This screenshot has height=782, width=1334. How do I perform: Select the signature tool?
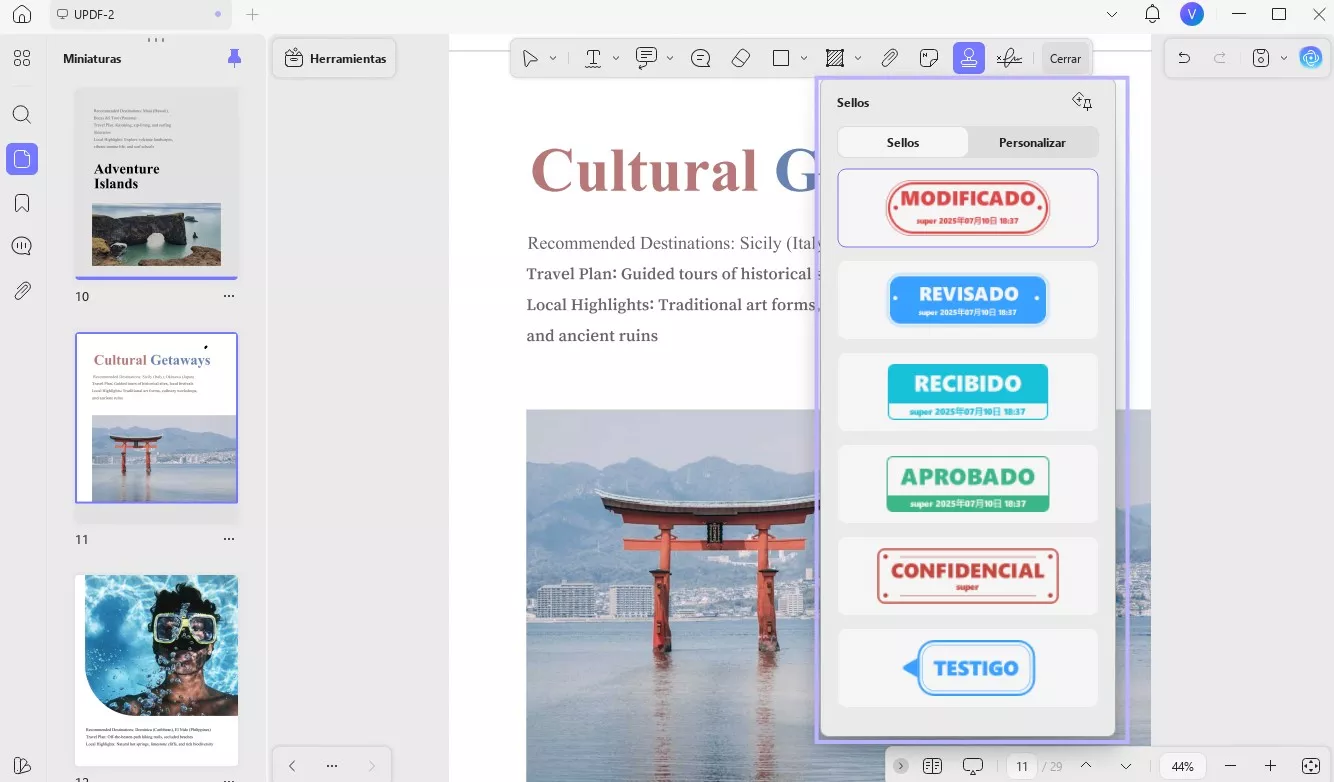coord(1010,59)
